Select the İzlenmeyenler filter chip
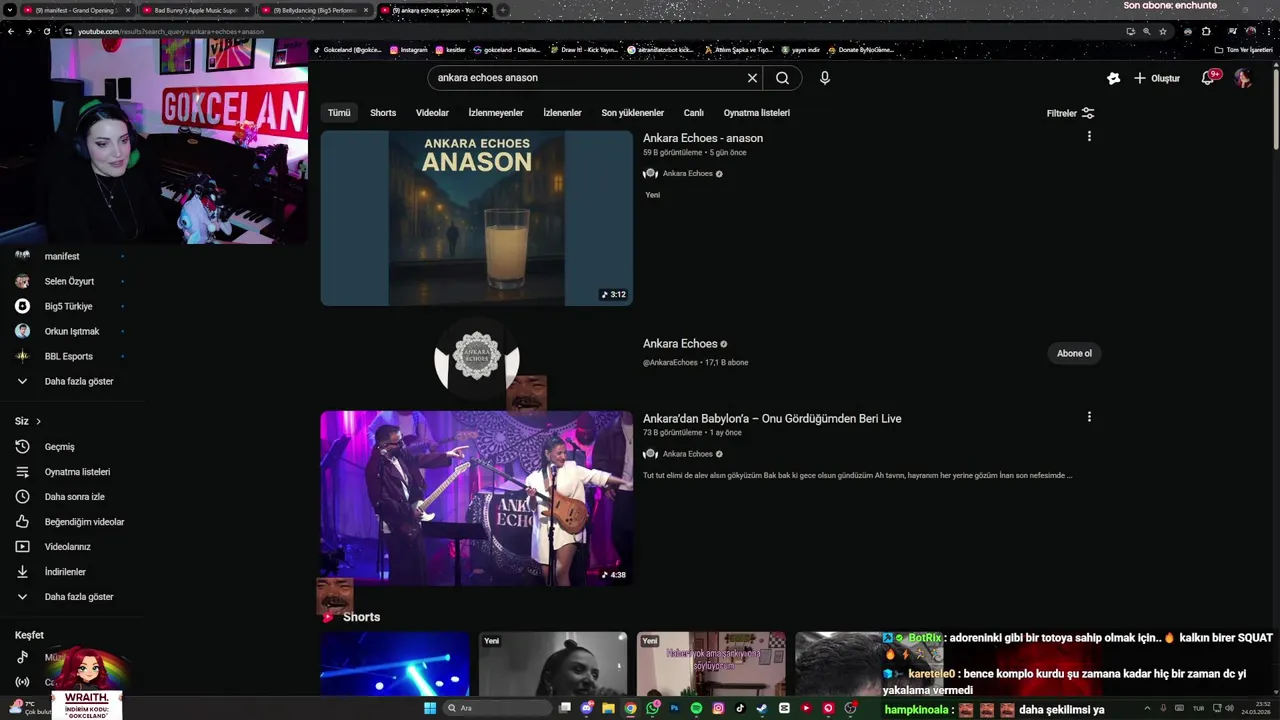The width and height of the screenshot is (1280, 720). (x=496, y=113)
